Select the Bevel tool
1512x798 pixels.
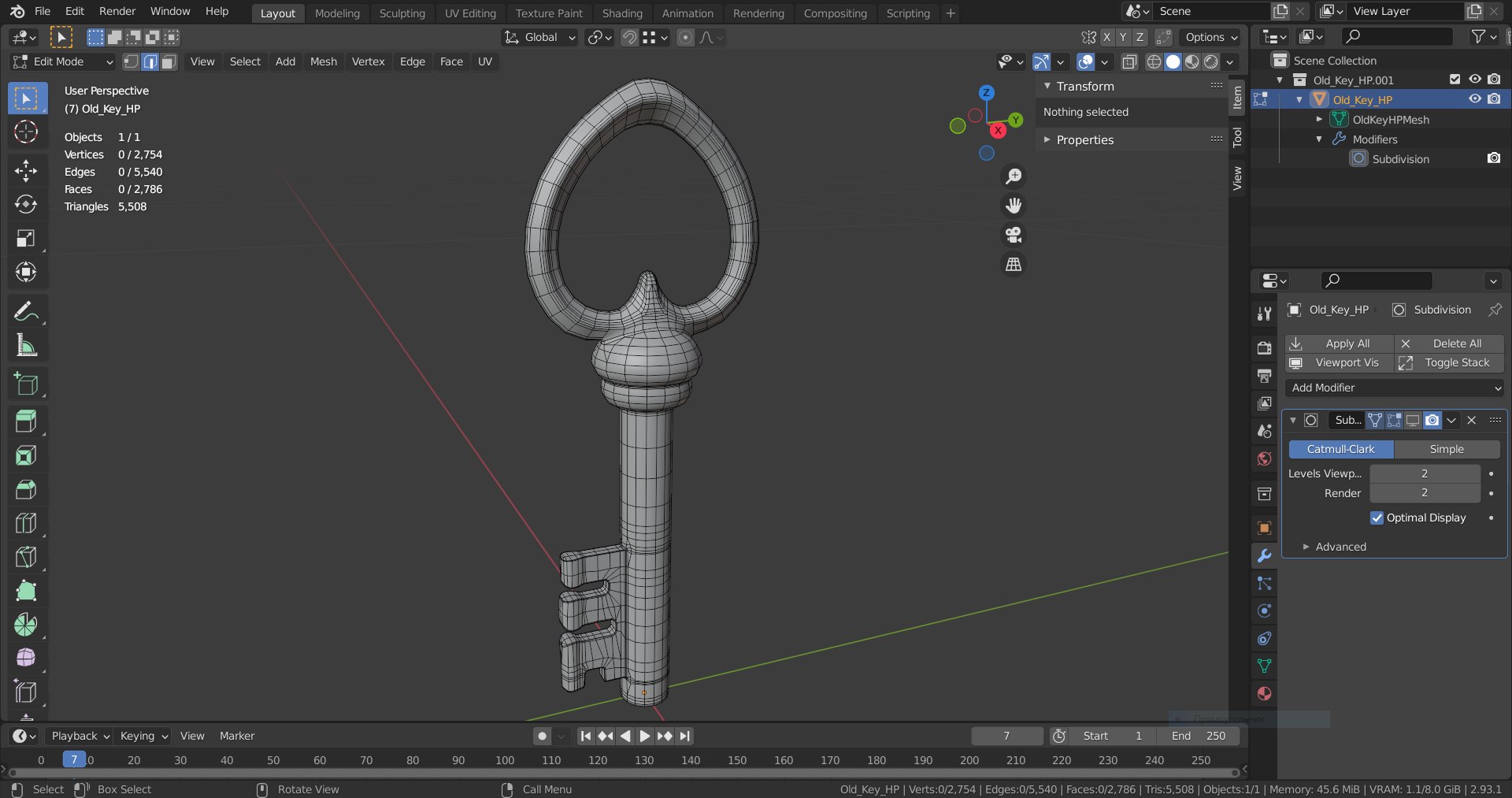26,489
